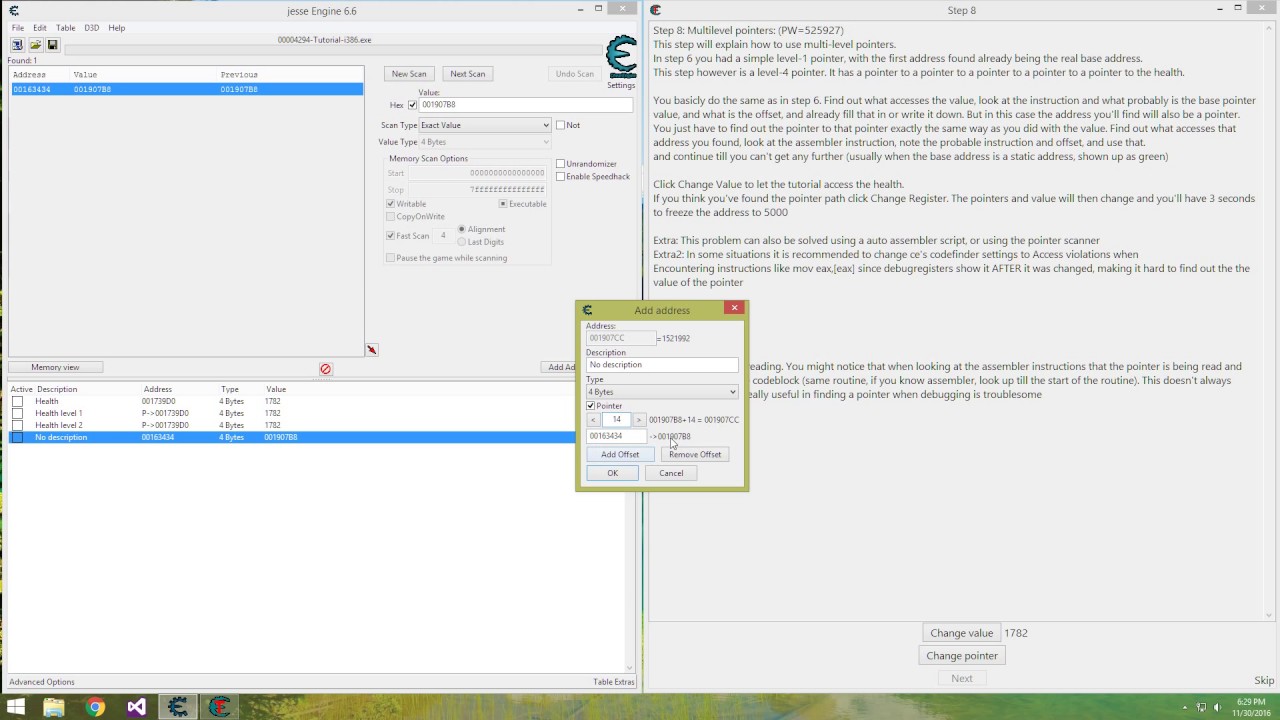The image size is (1280, 720).
Task: Click Add Offset button
Action: tap(620, 454)
